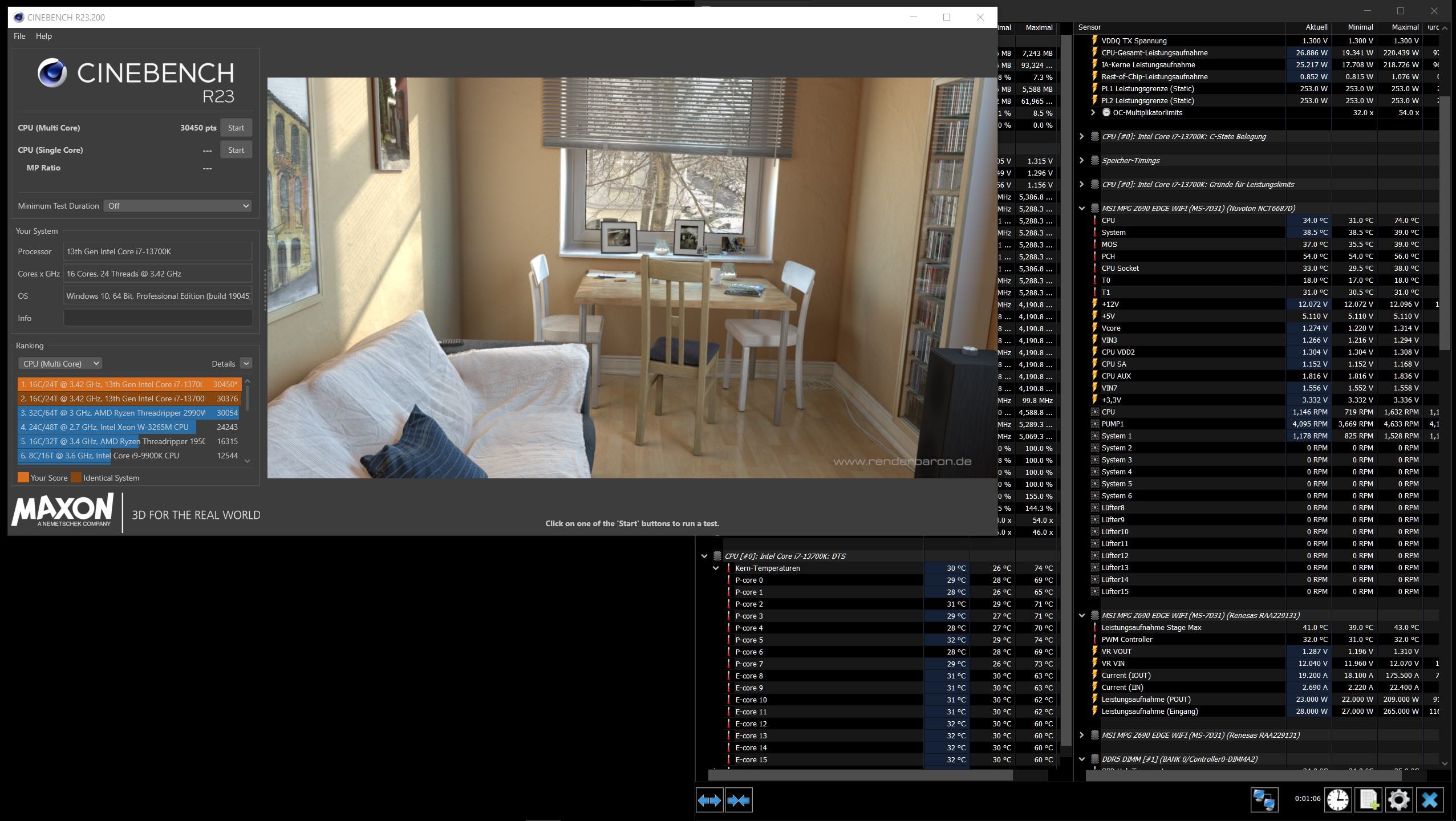
Task: Click the rendered room image preview
Action: 632,278
